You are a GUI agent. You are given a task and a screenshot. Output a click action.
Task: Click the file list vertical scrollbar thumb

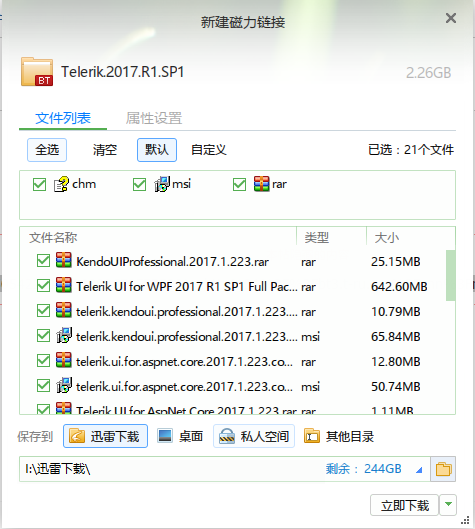pos(450,275)
